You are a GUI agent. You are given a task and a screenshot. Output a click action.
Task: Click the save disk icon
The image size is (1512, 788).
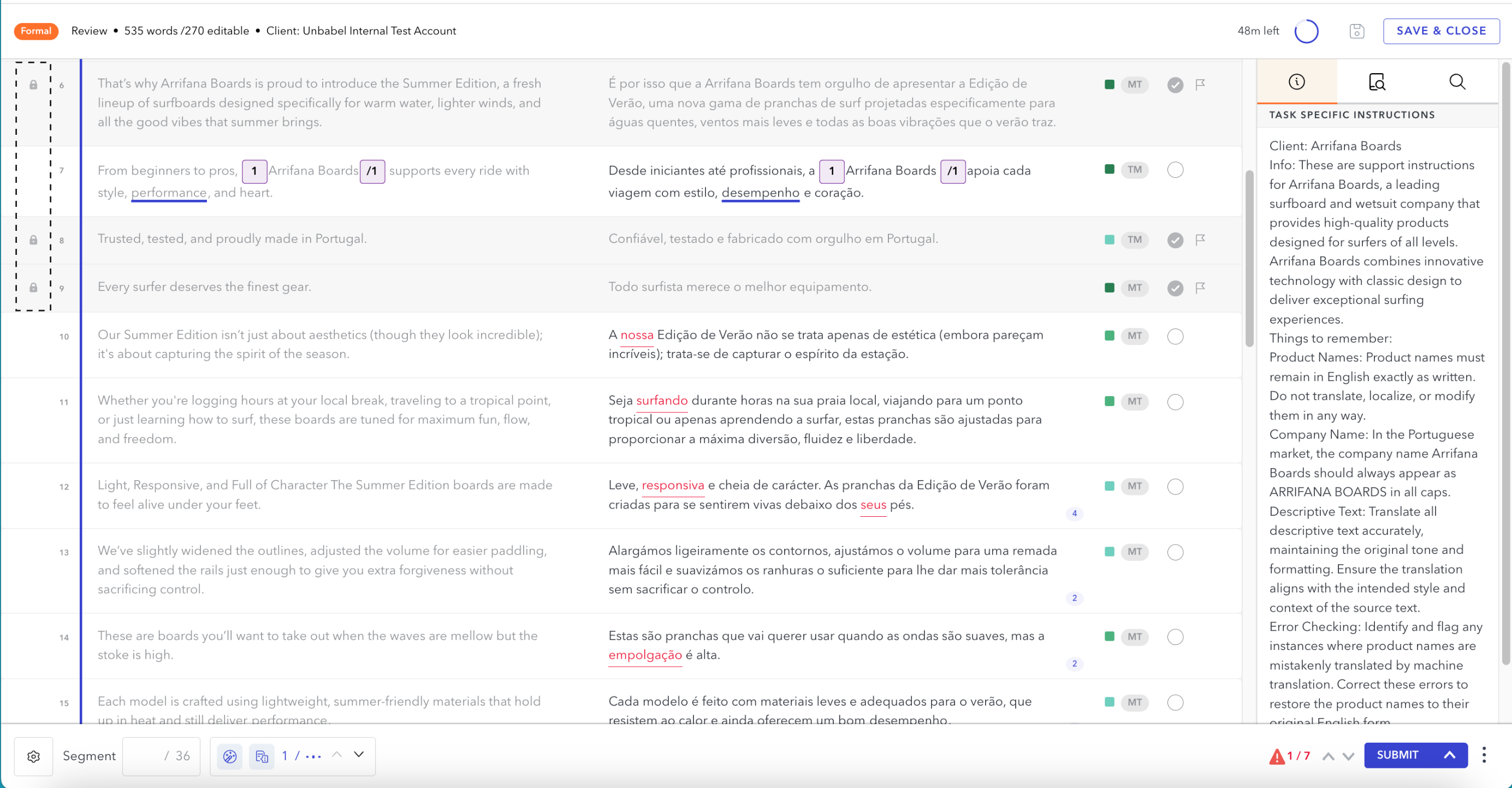click(1356, 31)
